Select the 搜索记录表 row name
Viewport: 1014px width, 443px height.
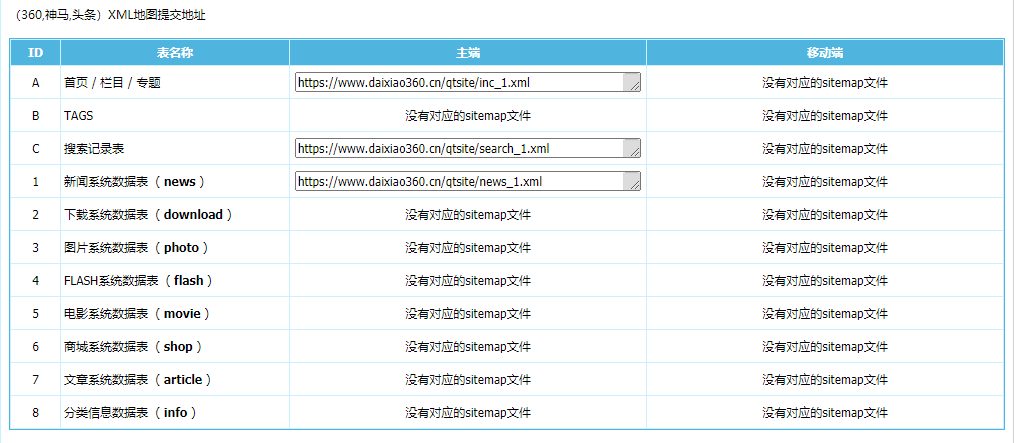click(x=94, y=149)
